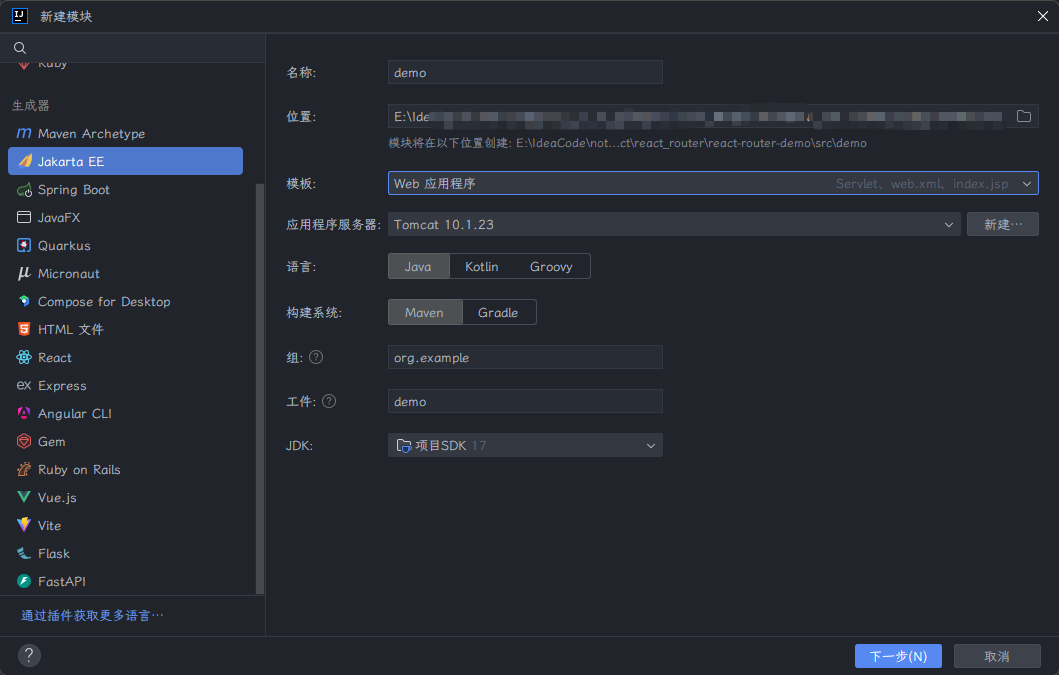Select the React generator entry

click(x=125, y=357)
